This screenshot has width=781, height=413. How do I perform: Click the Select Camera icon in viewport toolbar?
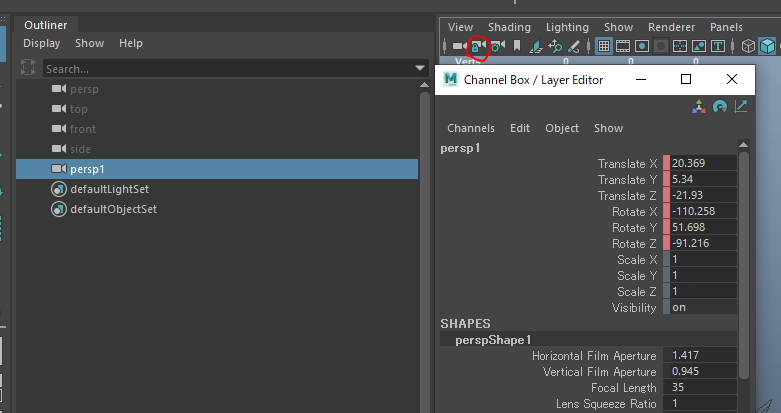click(x=459, y=46)
